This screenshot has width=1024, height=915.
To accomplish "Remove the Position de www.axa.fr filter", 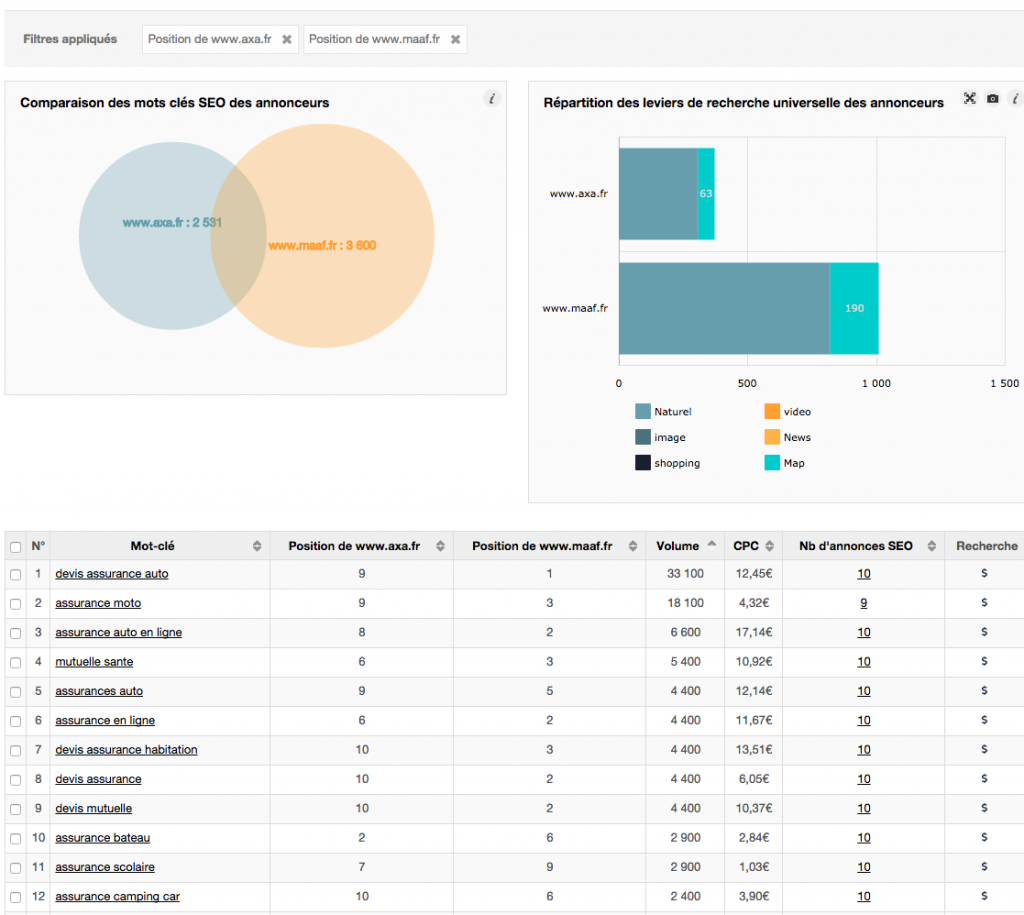I will tap(287, 39).
